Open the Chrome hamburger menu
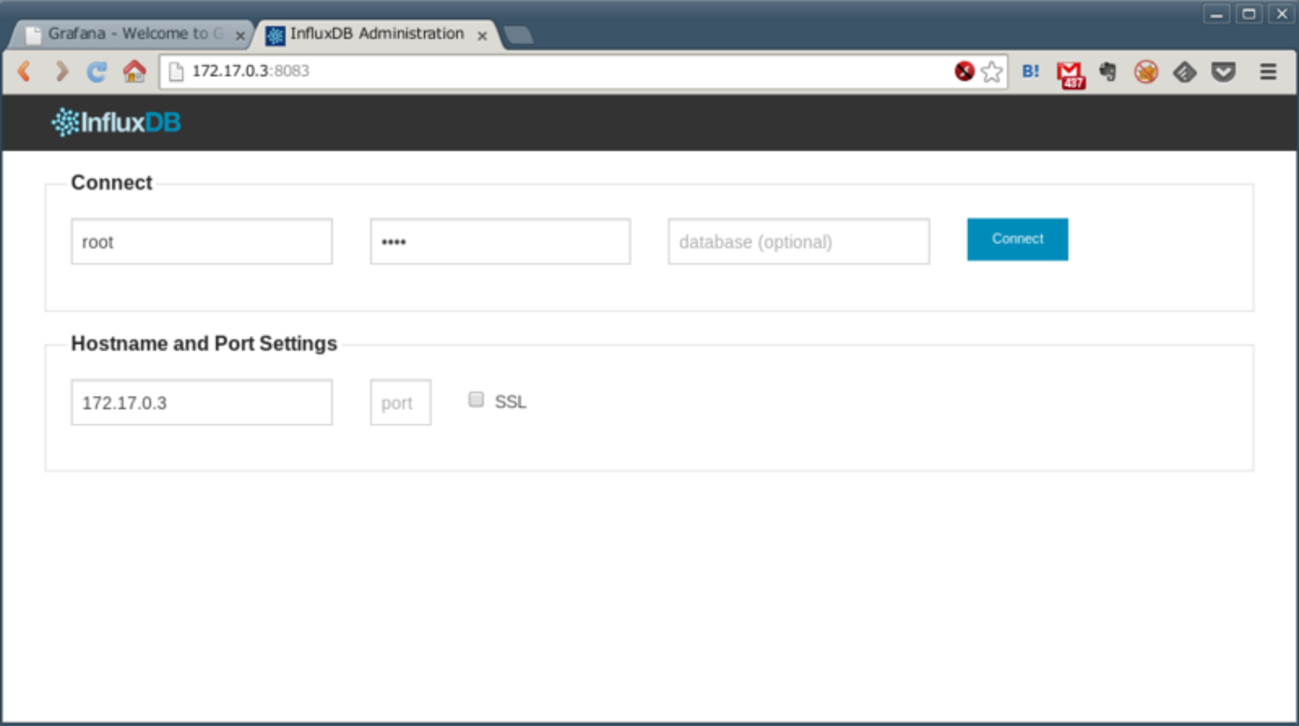Screen dimensions: 1299x726 tap(1268, 71)
